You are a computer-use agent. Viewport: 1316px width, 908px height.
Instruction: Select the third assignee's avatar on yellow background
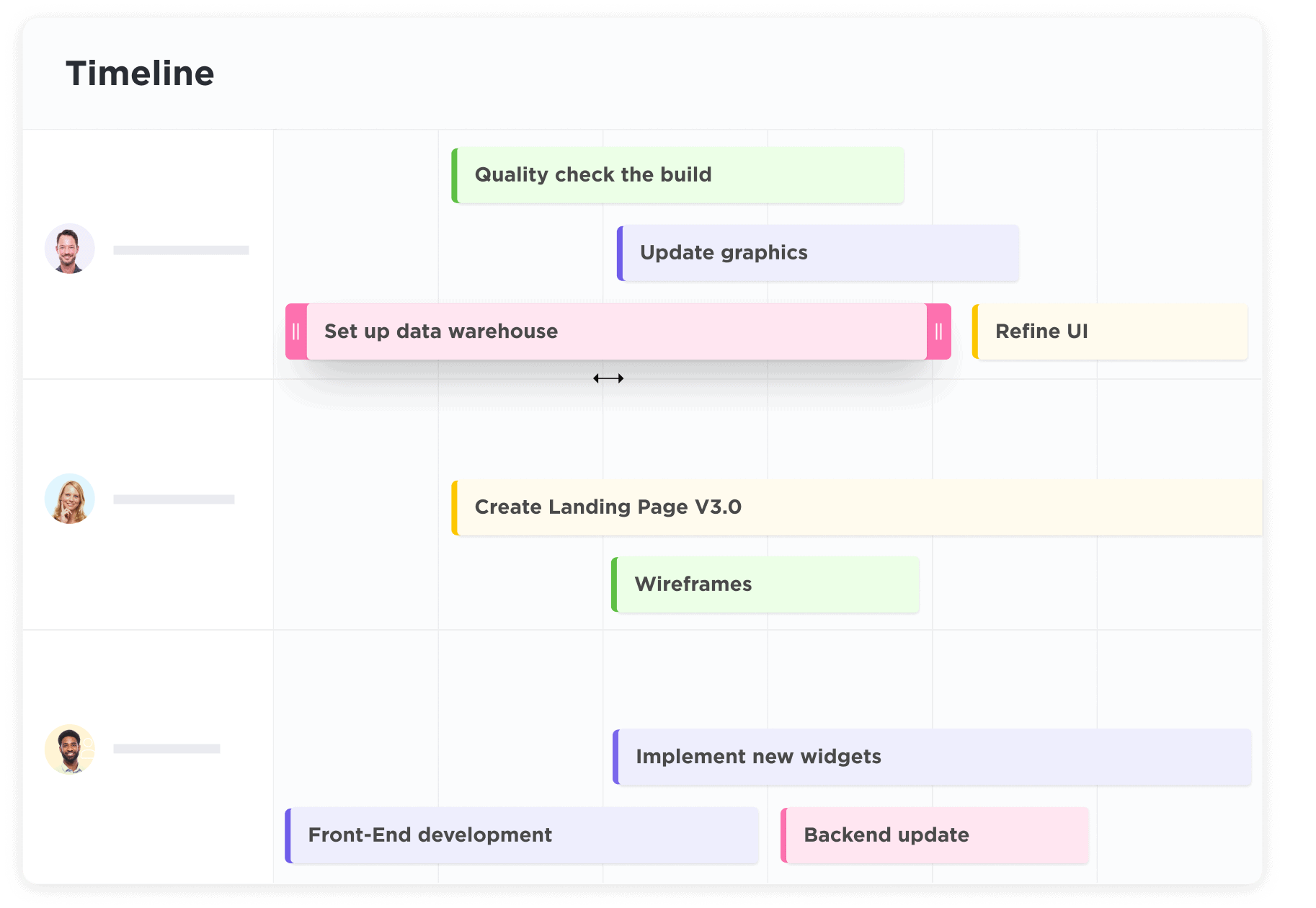pyautogui.click(x=70, y=749)
